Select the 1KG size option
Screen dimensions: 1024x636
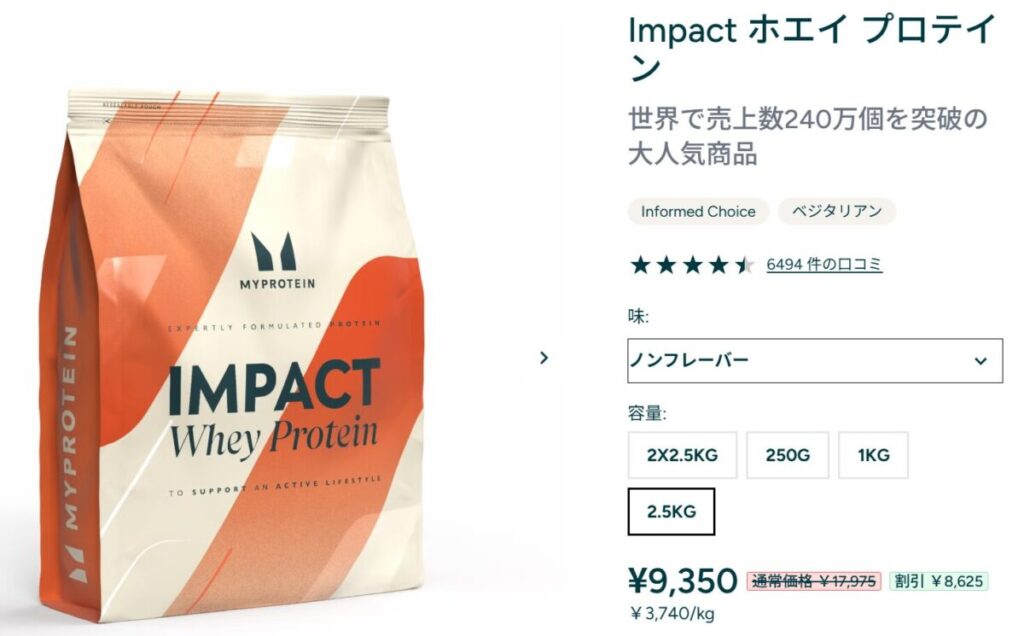point(873,455)
